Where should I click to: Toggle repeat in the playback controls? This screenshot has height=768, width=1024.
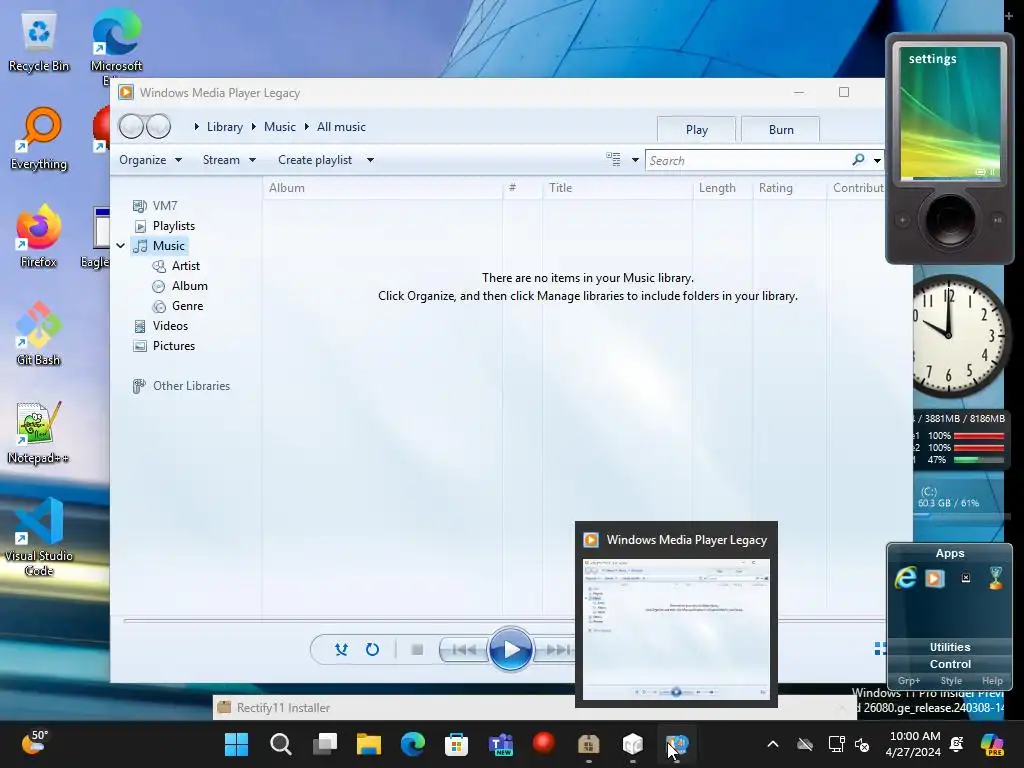tap(372, 649)
